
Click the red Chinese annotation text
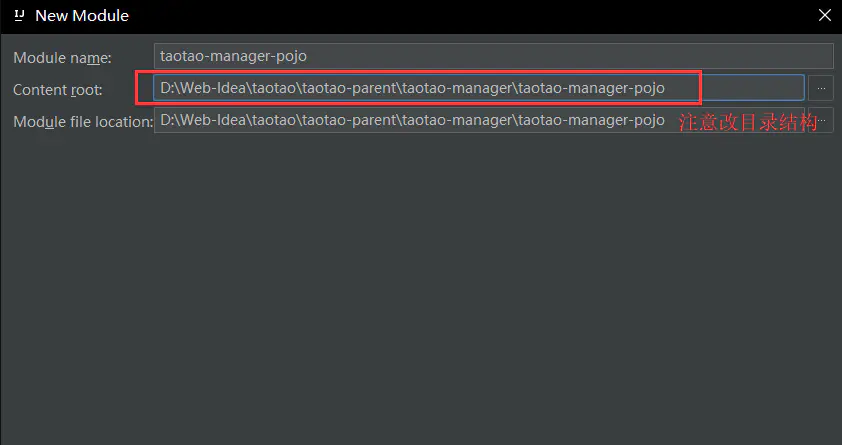coord(749,123)
